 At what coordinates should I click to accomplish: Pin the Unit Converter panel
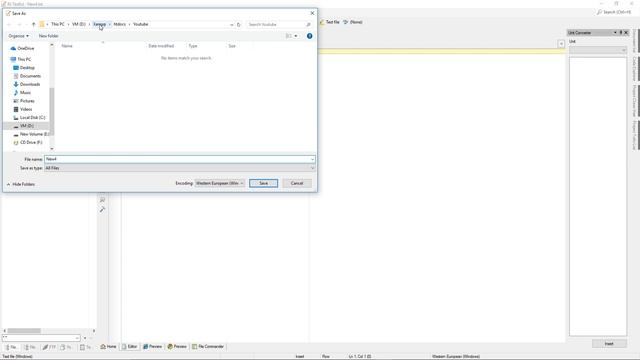pos(621,33)
